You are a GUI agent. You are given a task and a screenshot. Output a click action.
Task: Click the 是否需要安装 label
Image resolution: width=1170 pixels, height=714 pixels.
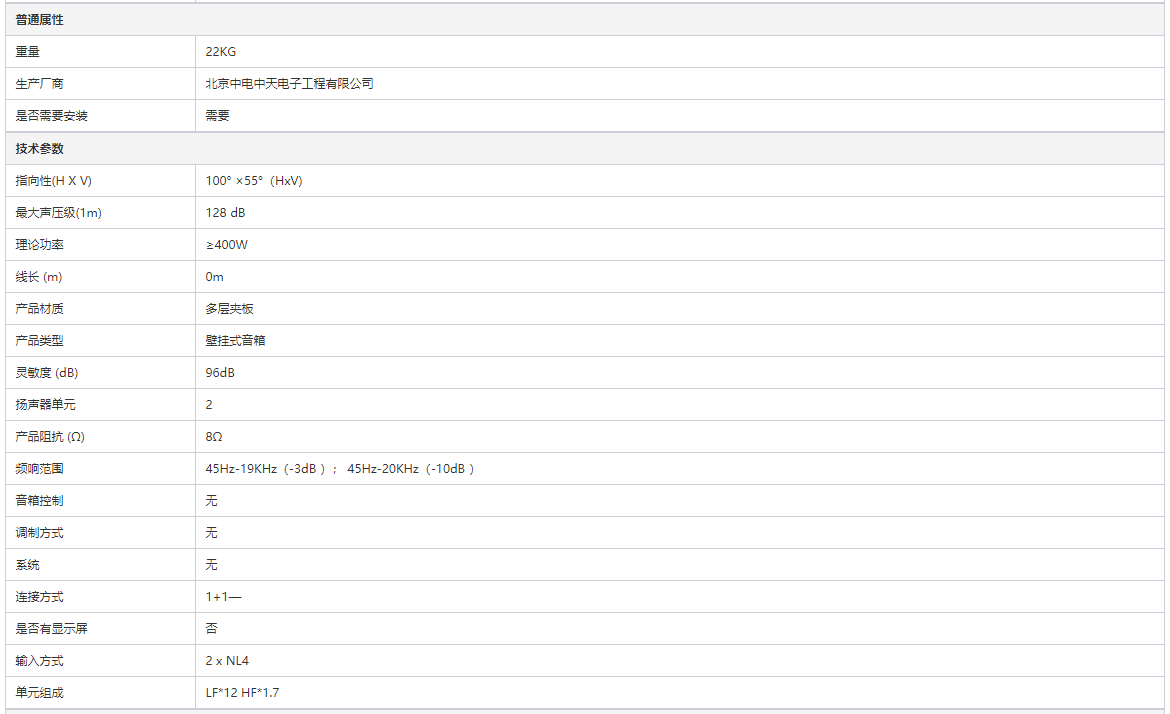pyautogui.click(x=52, y=116)
